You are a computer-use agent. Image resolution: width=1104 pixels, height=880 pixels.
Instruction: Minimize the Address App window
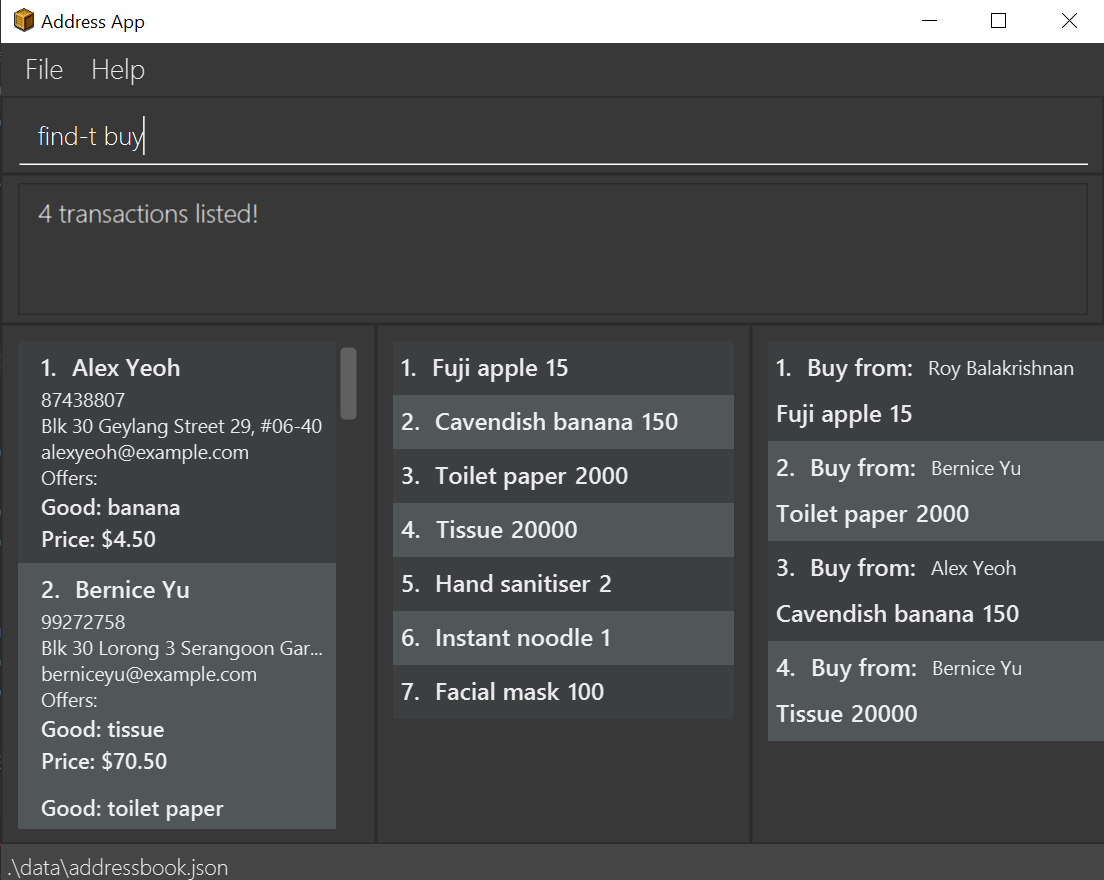[929, 21]
